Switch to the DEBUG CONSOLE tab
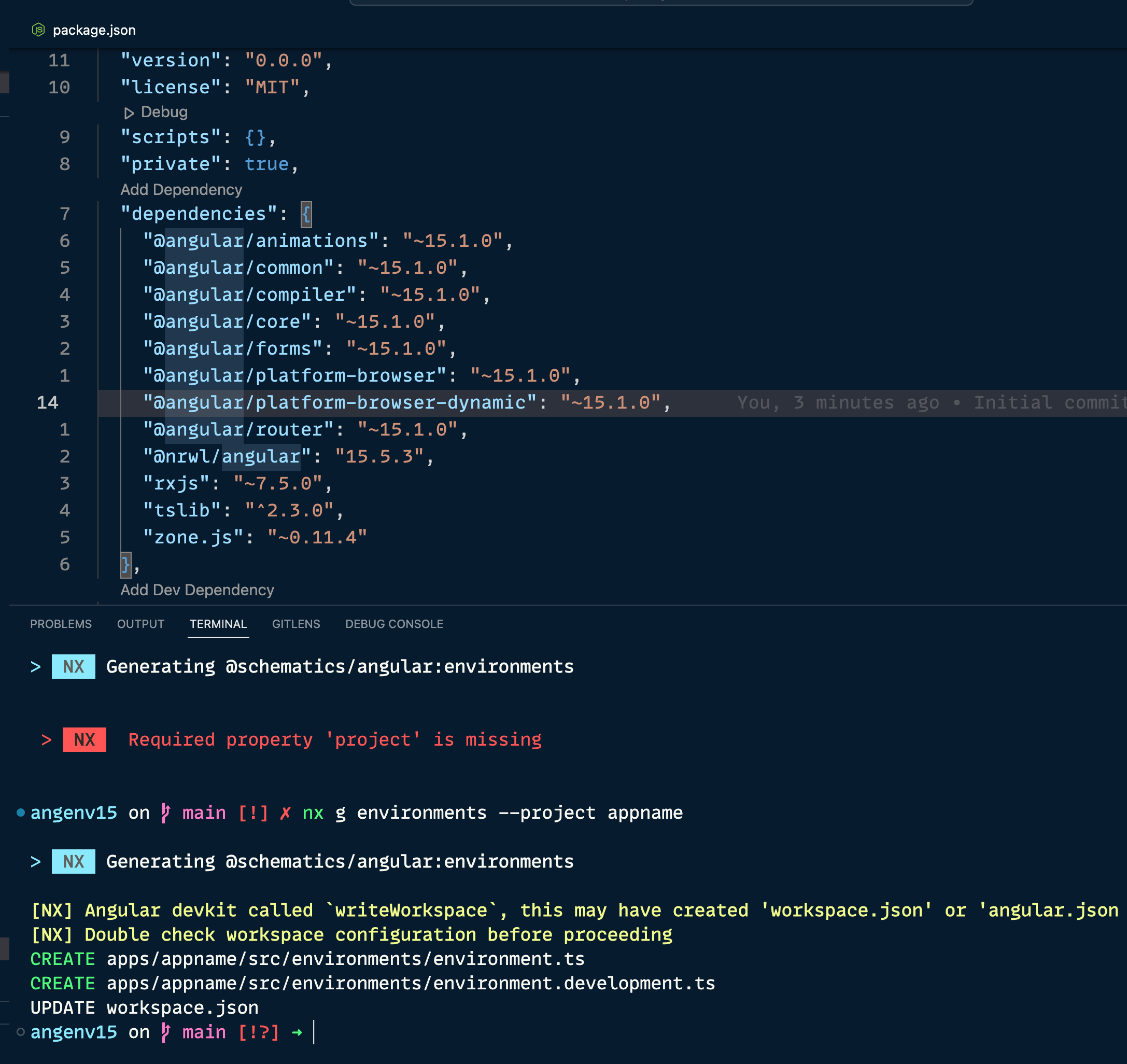This screenshot has width=1127, height=1064. [x=394, y=624]
